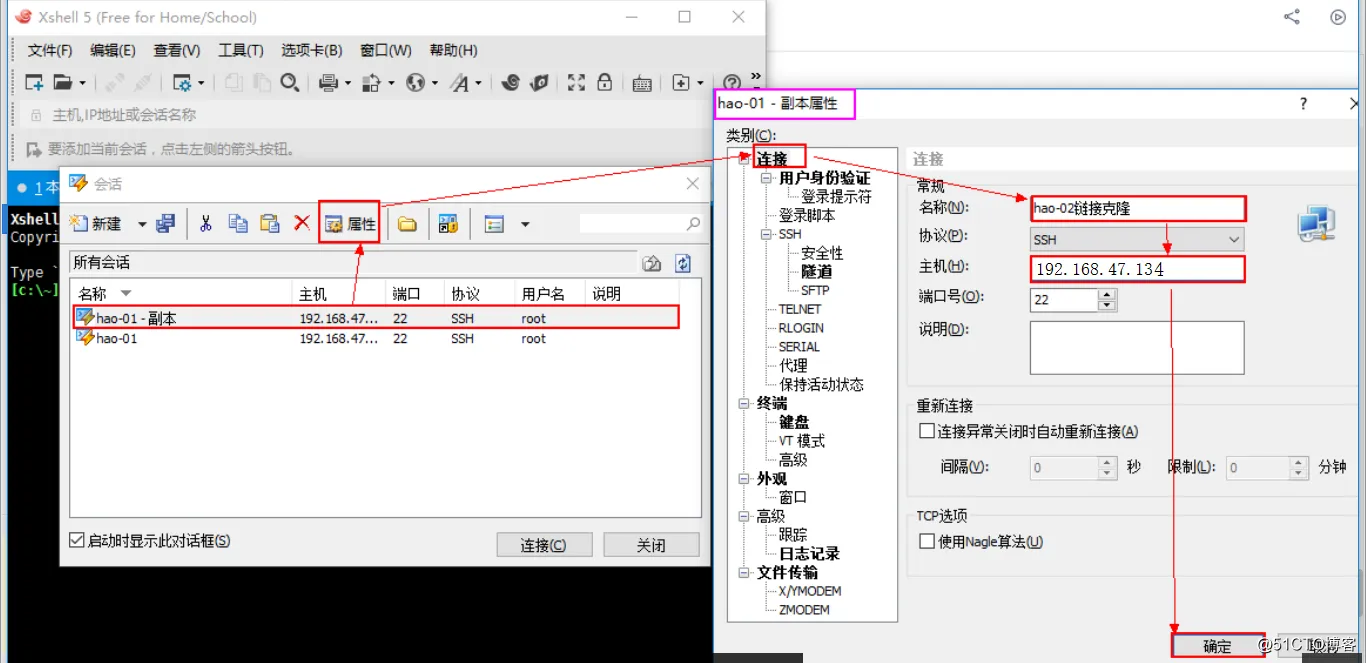Image resolution: width=1366 pixels, height=663 pixels.
Task: Click the go up folder icon beside 所有会话
Action: (x=652, y=263)
